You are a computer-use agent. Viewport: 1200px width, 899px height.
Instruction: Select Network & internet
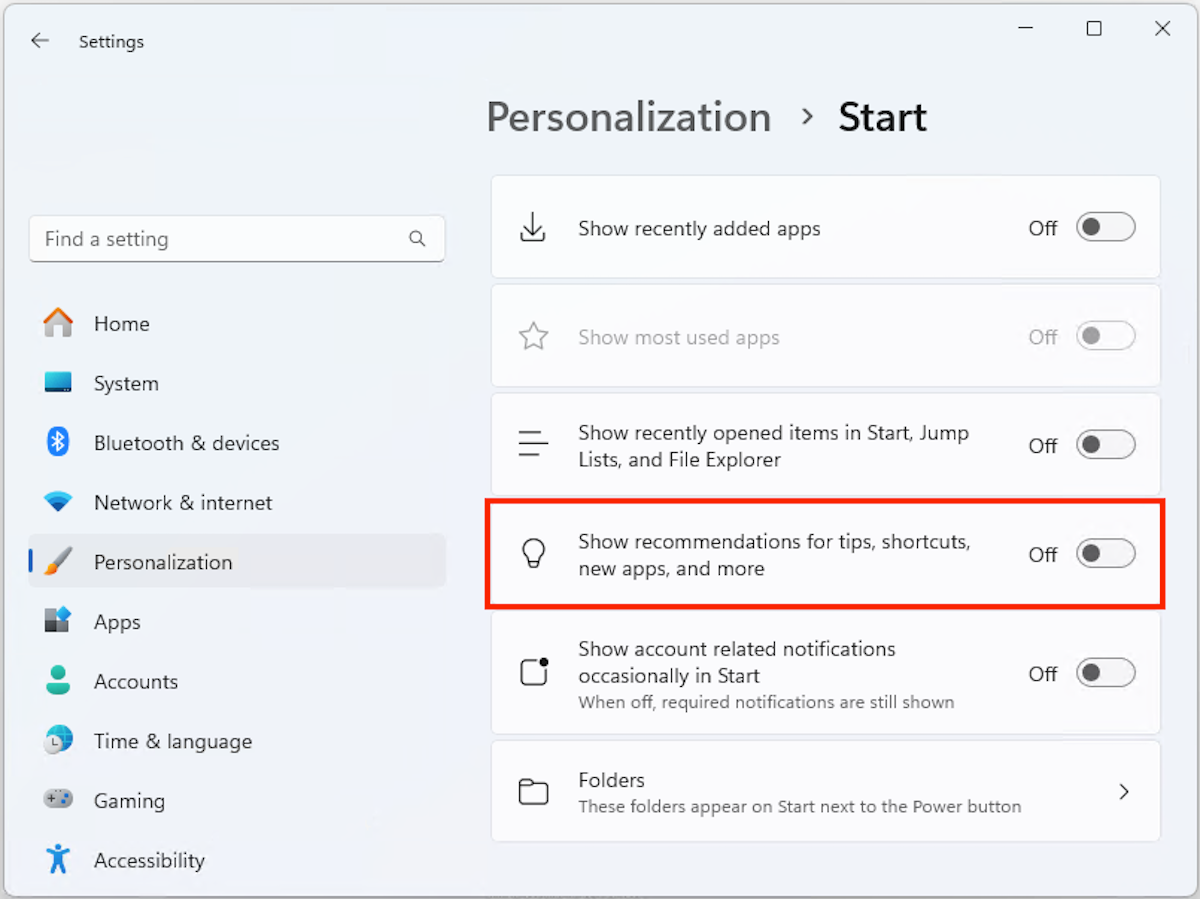[x=237, y=502]
